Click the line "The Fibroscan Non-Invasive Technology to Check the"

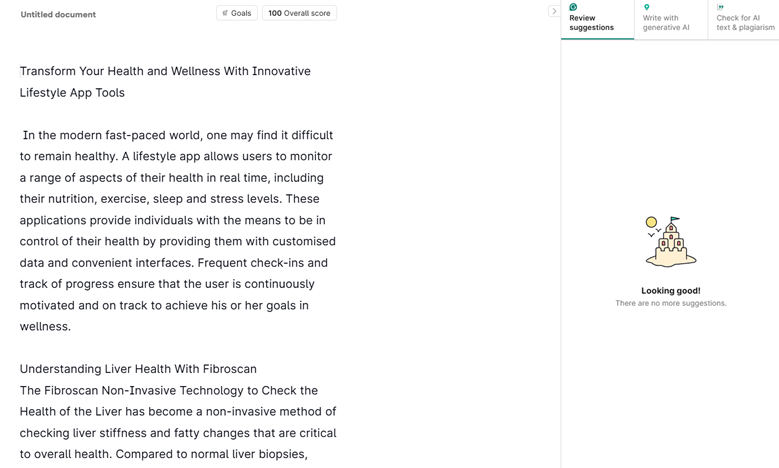[x=169, y=390]
